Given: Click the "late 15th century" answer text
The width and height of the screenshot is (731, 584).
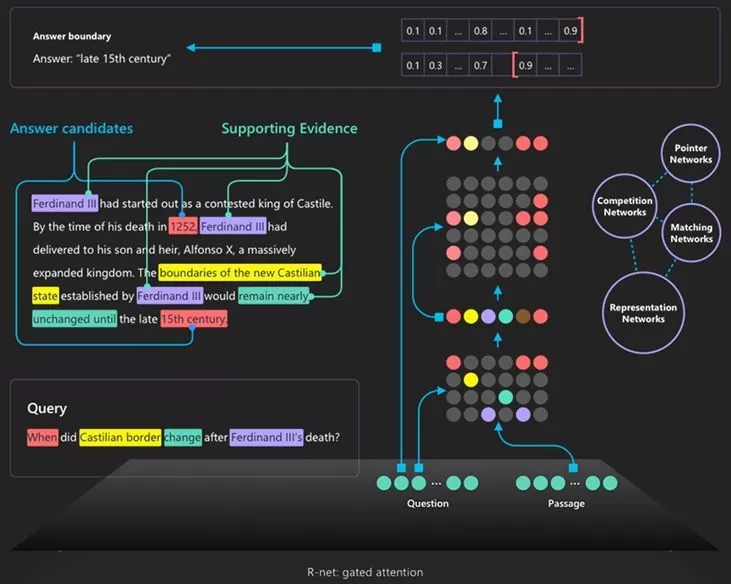Looking at the screenshot, I should pos(101,59).
